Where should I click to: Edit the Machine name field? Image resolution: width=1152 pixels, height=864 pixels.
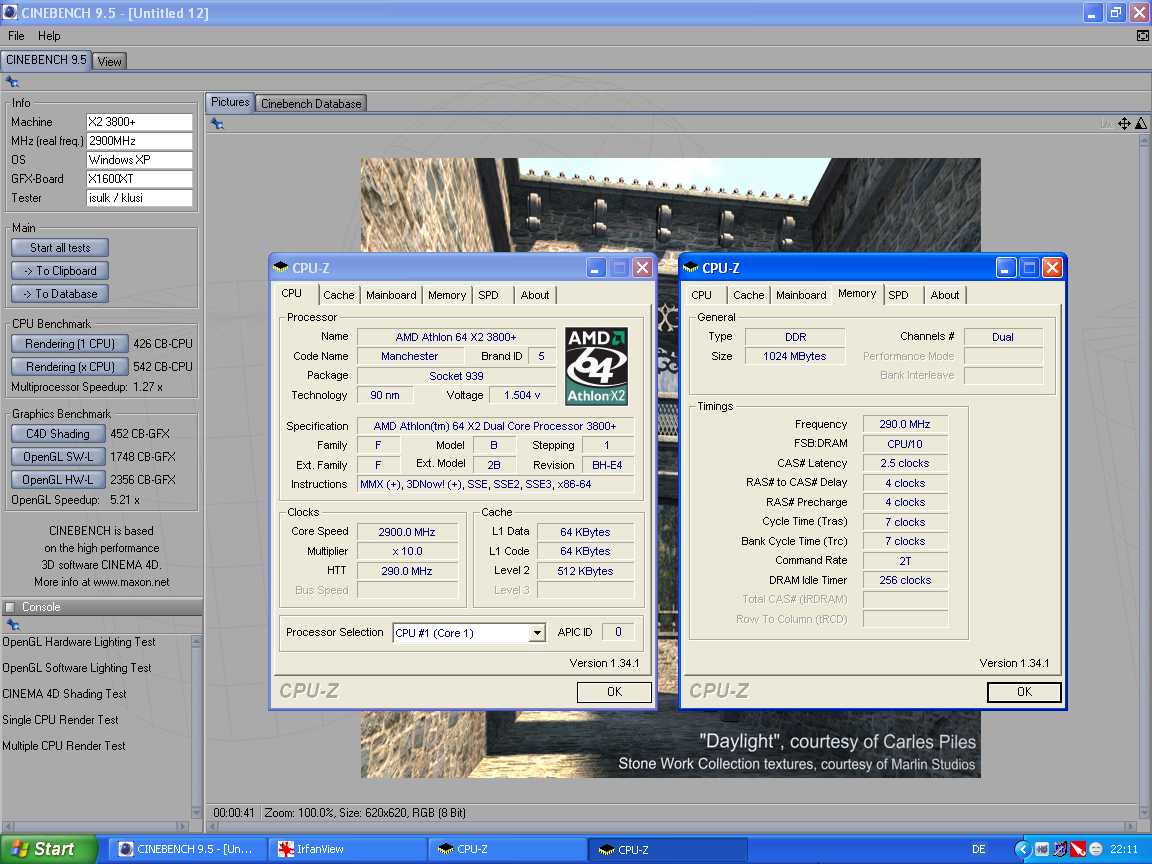click(140, 122)
